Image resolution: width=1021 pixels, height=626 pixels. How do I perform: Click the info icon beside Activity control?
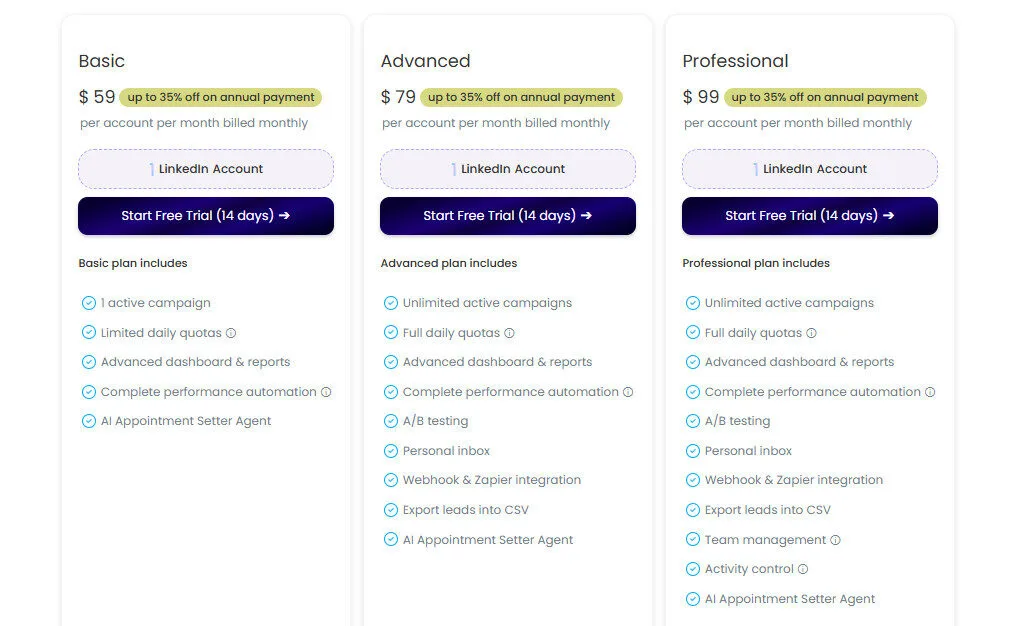pos(804,568)
